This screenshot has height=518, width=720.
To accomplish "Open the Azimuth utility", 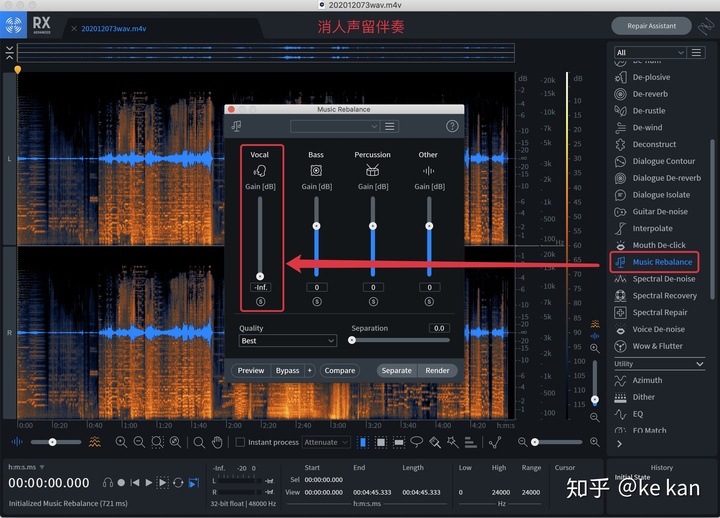I will coord(639,380).
